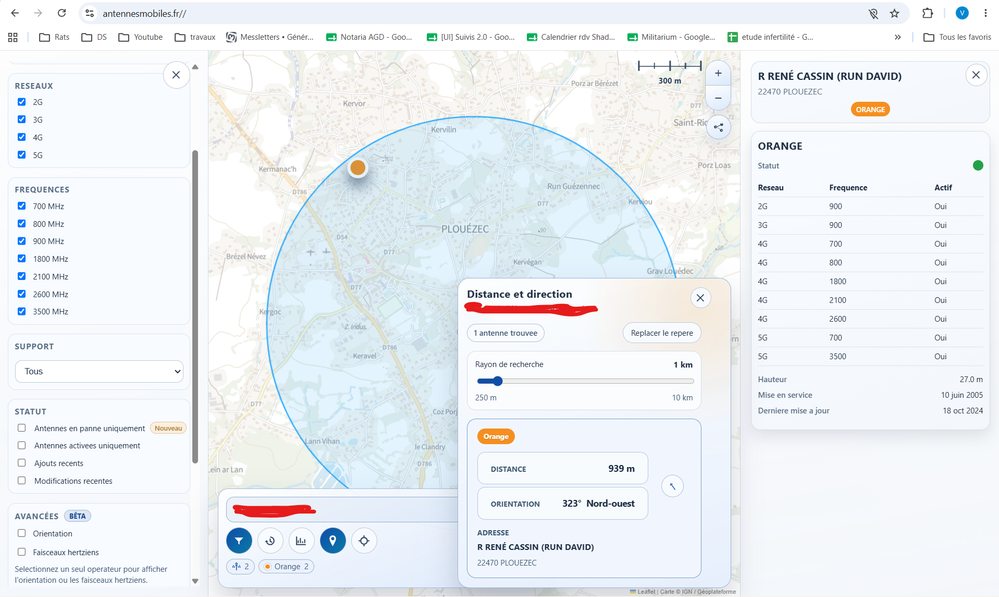
Task: Open the browser extensions puzzle icon
Action: pos(928,13)
